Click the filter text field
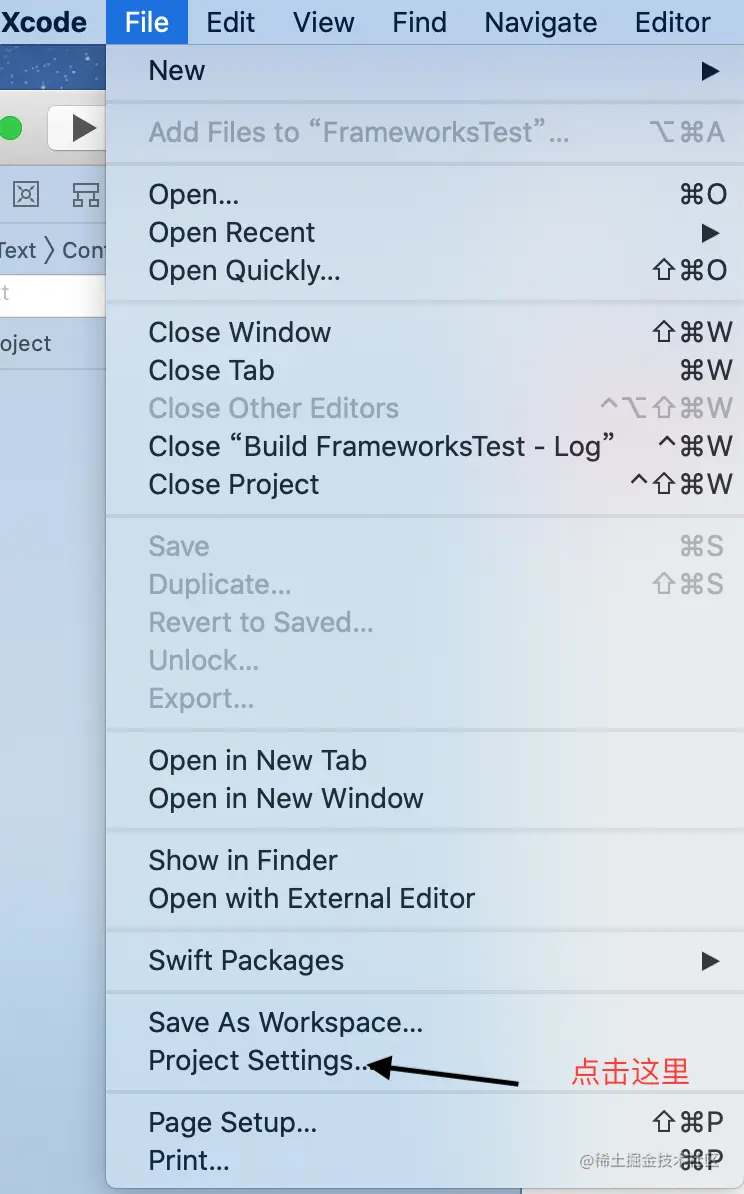The image size is (744, 1194). coord(50,294)
